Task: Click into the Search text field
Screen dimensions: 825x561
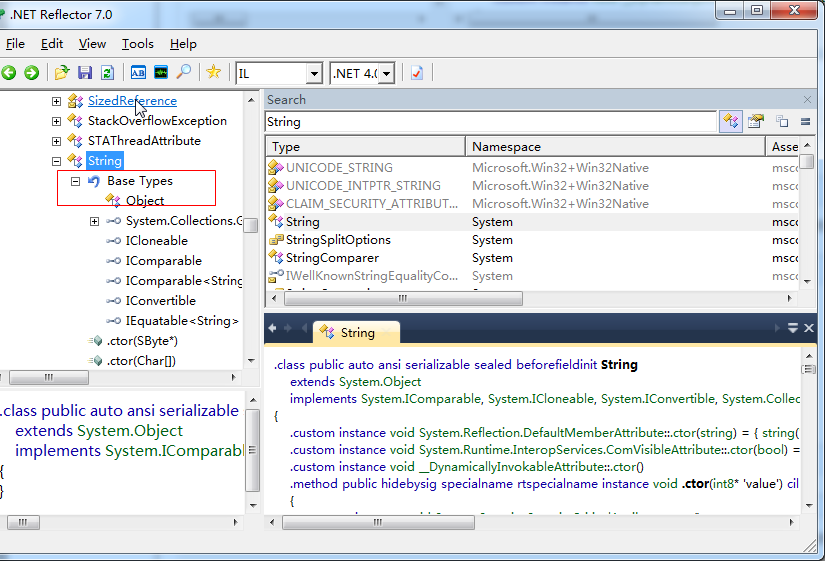Action: click(490, 122)
